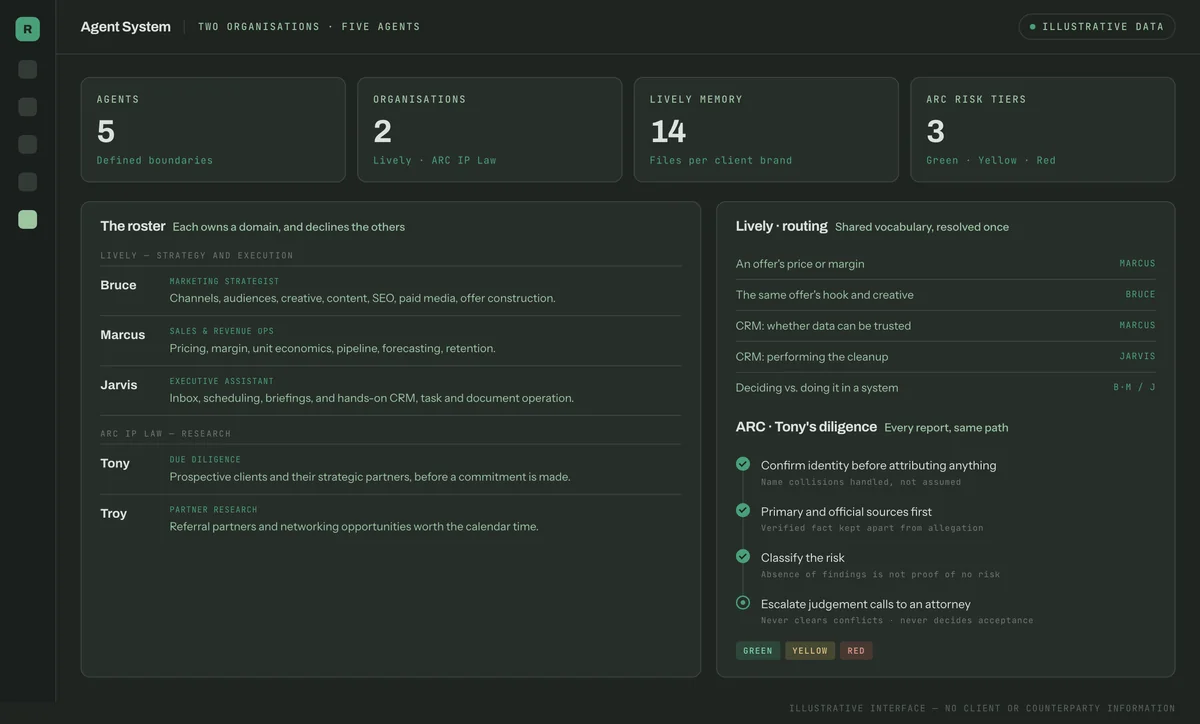Open the Lively Memory stat card
1200x724 pixels.
click(766, 130)
